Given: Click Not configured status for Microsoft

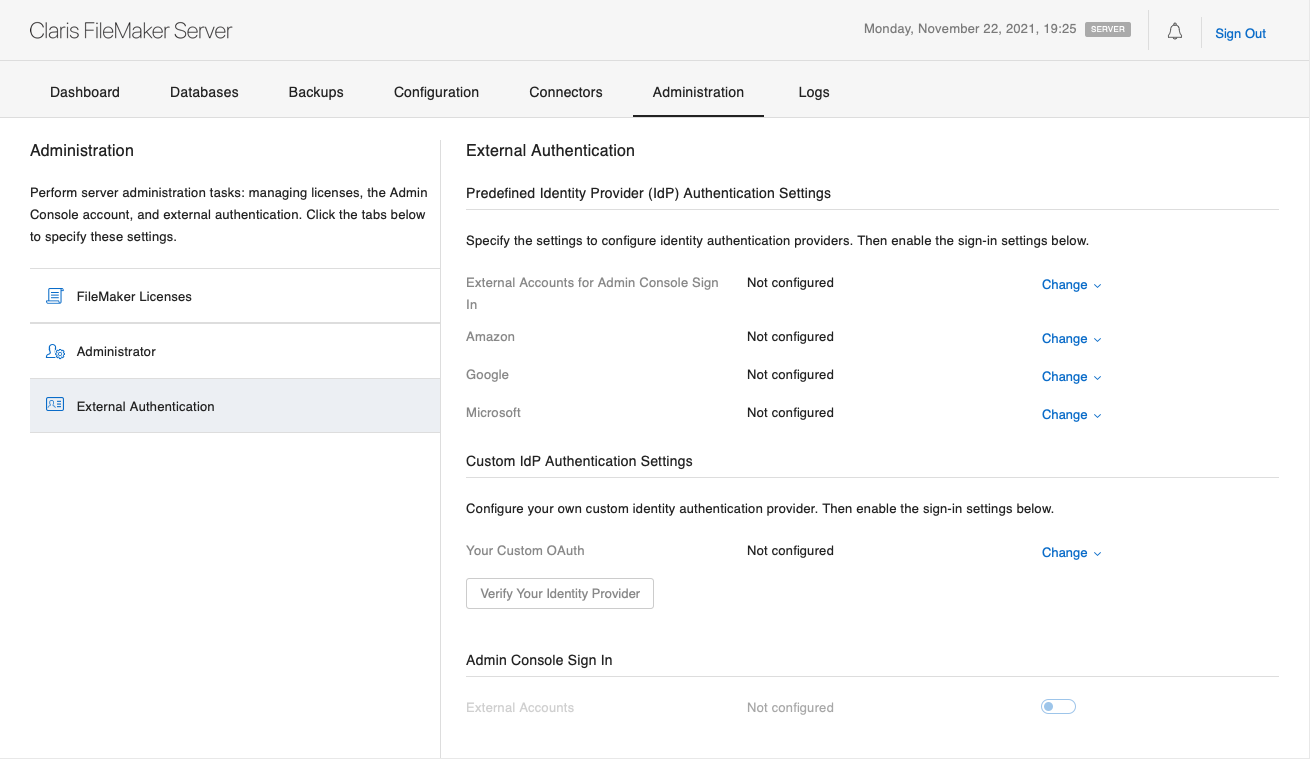Looking at the screenshot, I should [x=790, y=413].
